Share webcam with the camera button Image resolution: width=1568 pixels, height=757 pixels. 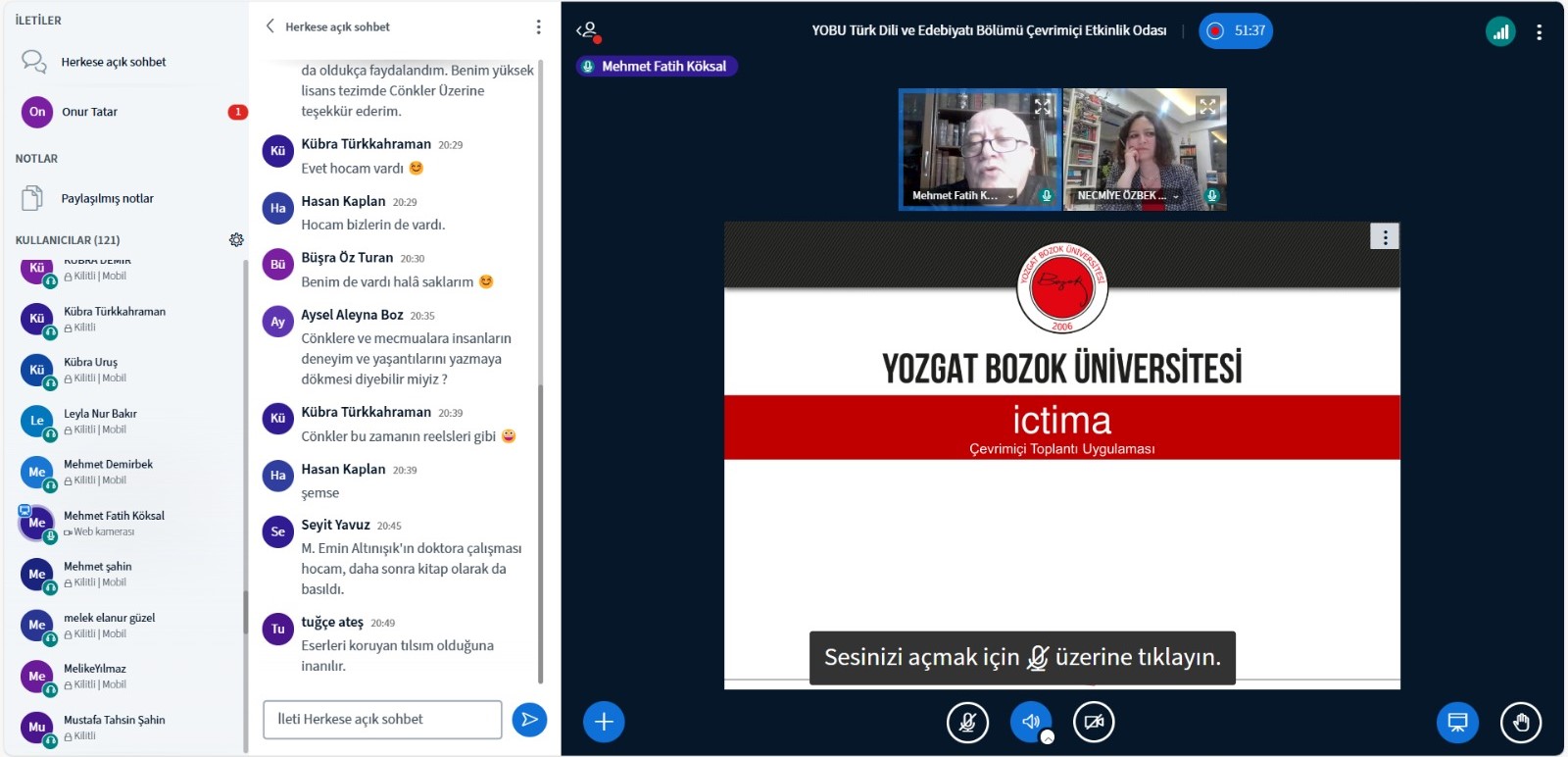coord(1094,723)
